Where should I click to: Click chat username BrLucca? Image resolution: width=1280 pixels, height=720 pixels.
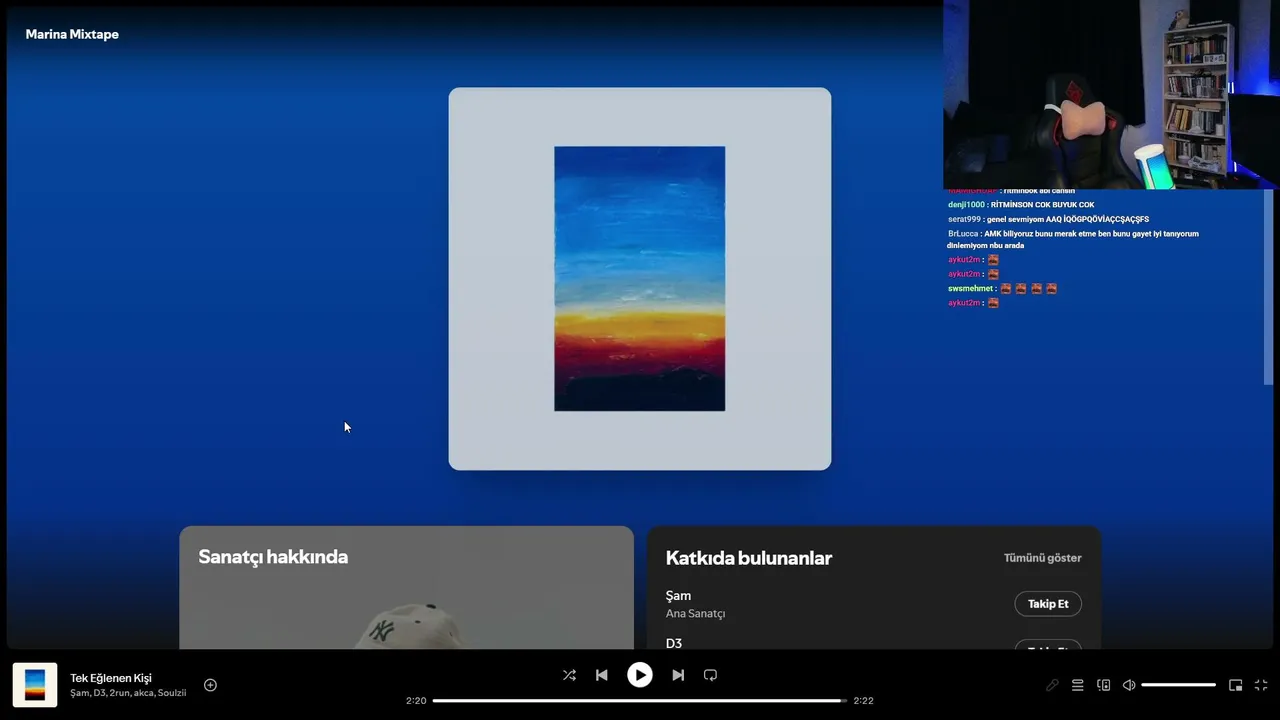pos(963,234)
